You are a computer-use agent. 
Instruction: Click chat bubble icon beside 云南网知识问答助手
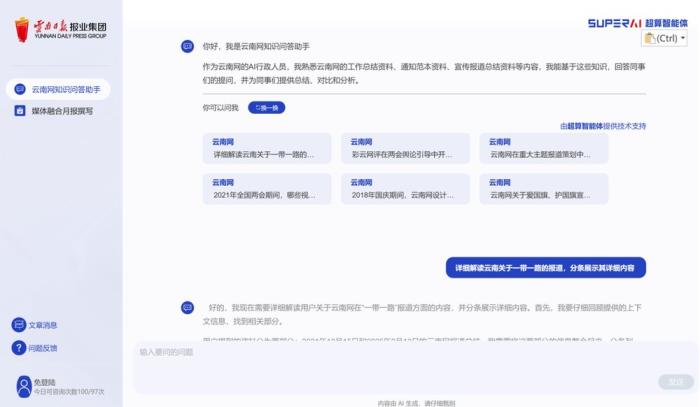click(x=20, y=89)
